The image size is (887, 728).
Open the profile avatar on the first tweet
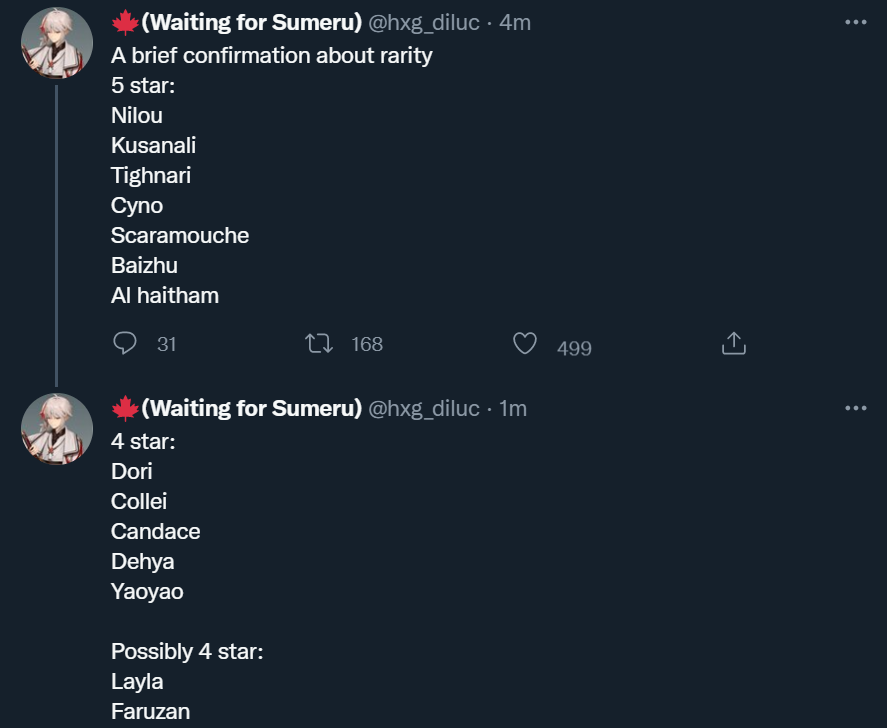(x=57, y=43)
